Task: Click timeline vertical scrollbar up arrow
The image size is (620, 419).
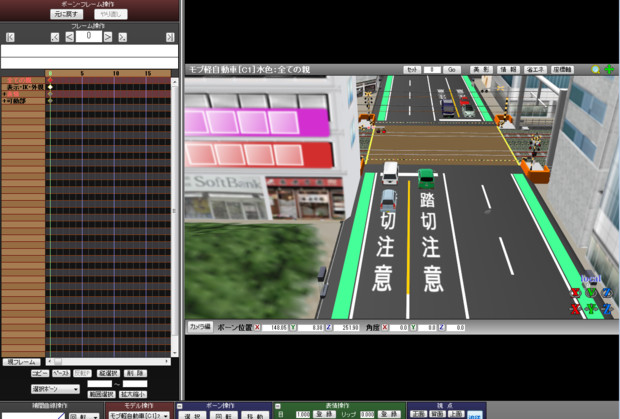Action: click(174, 81)
